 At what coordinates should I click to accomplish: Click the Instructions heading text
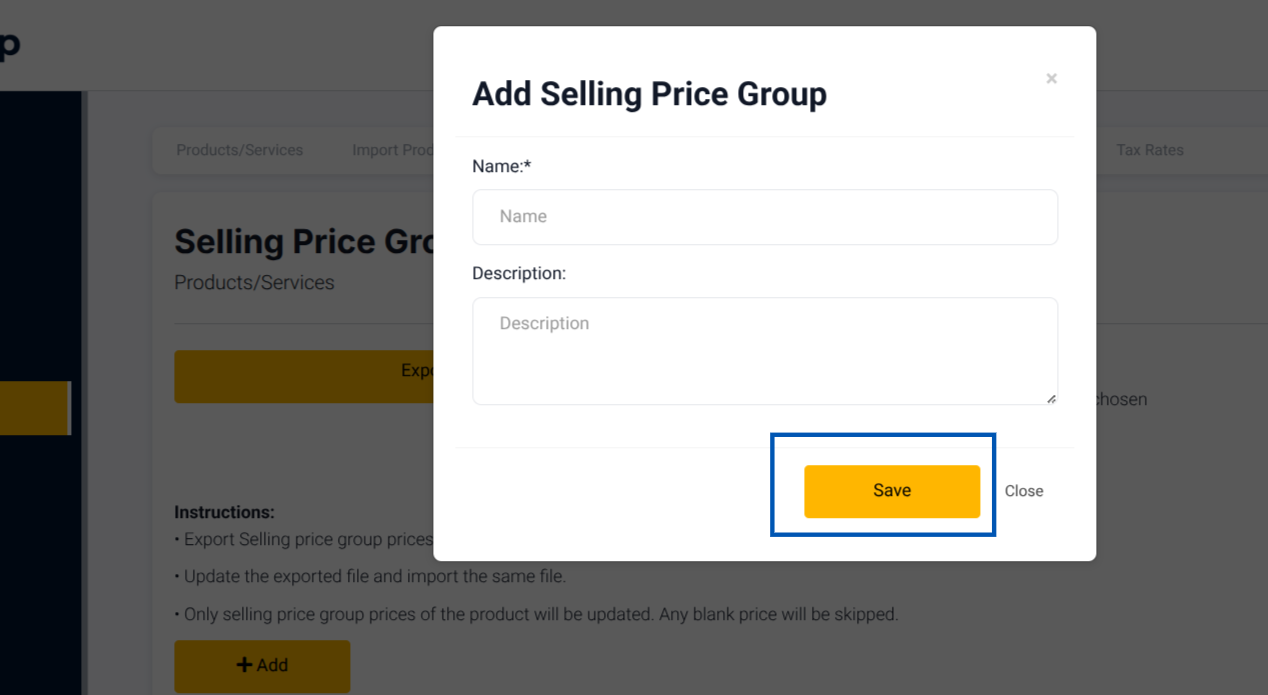[x=224, y=512]
